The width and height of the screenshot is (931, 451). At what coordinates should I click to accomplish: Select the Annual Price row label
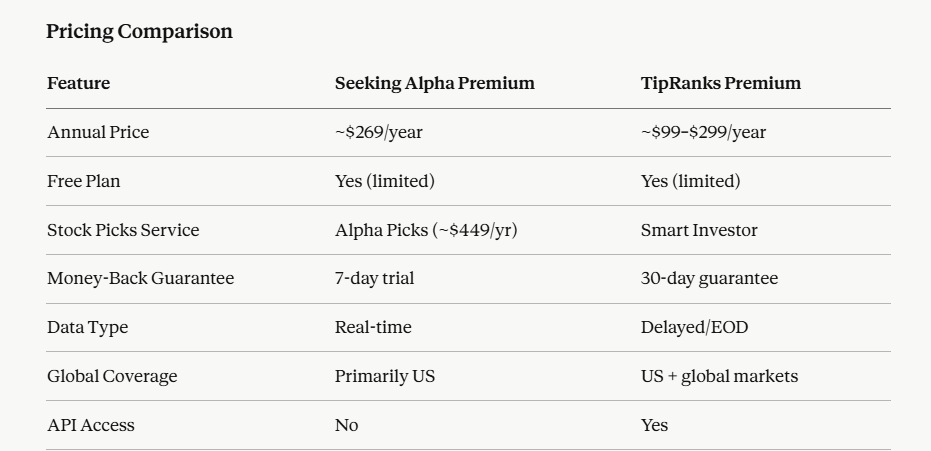point(98,132)
